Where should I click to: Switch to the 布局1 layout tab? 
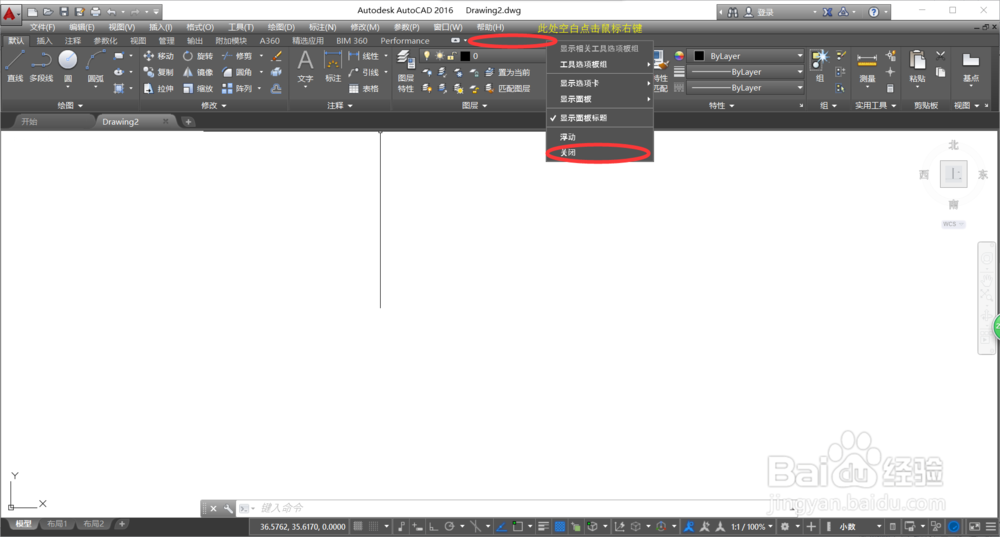click(57, 524)
